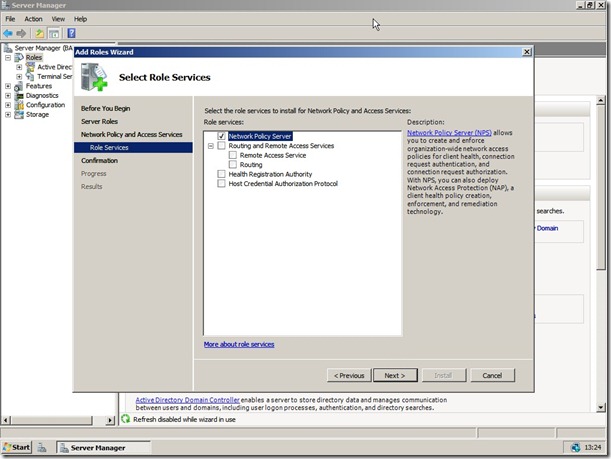Open the Action menu
Viewport: 611px width, 459px height.
tap(33, 19)
